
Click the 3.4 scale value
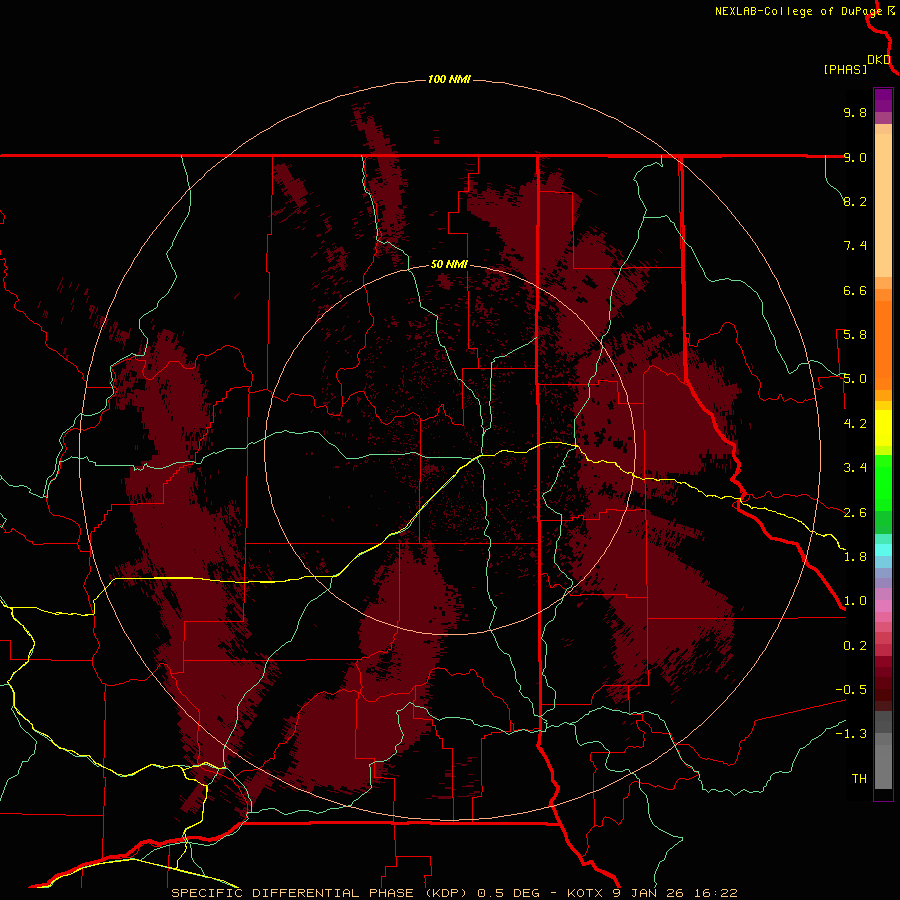coord(855,468)
